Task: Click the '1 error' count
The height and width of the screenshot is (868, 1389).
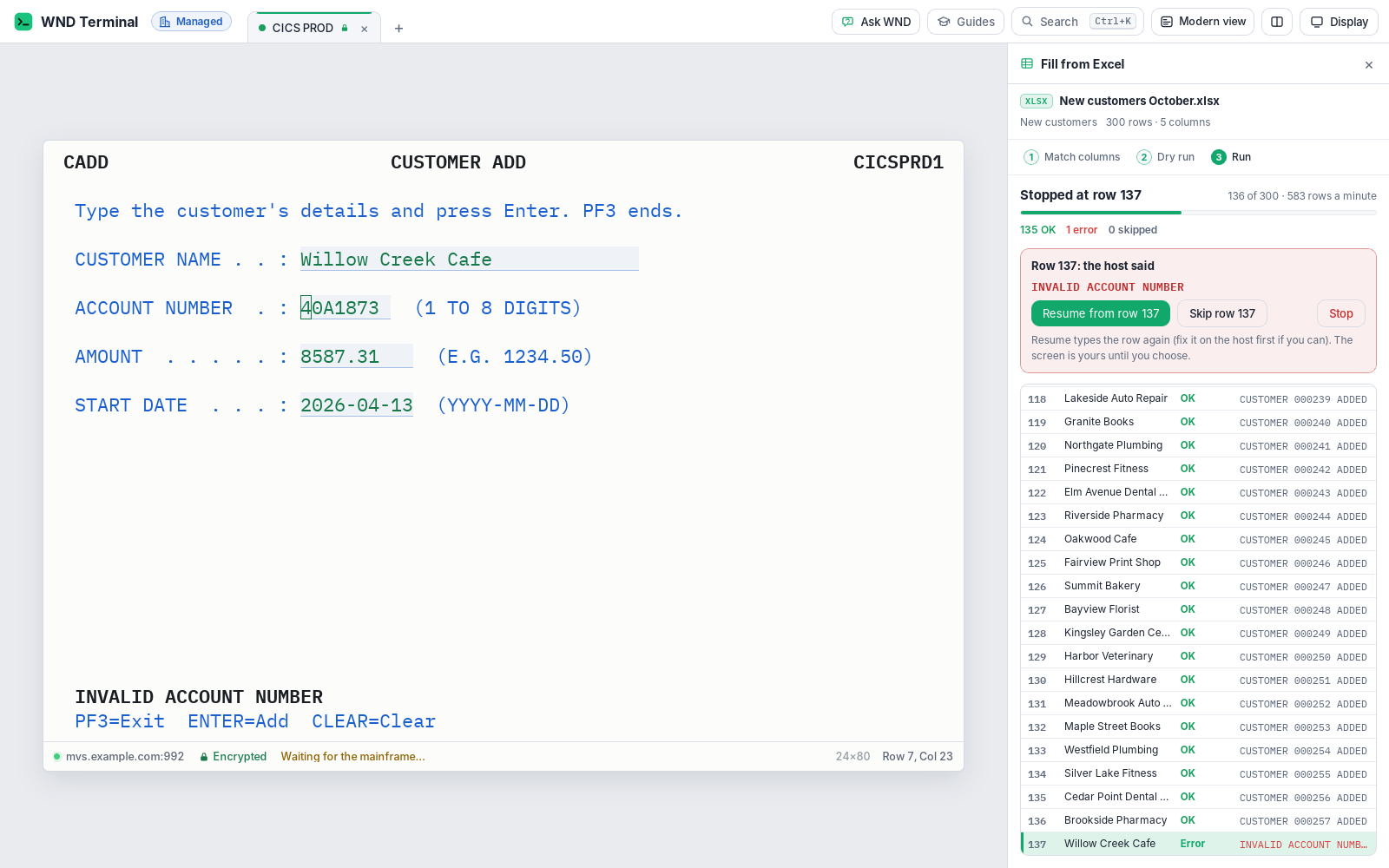Action: pos(1082,230)
